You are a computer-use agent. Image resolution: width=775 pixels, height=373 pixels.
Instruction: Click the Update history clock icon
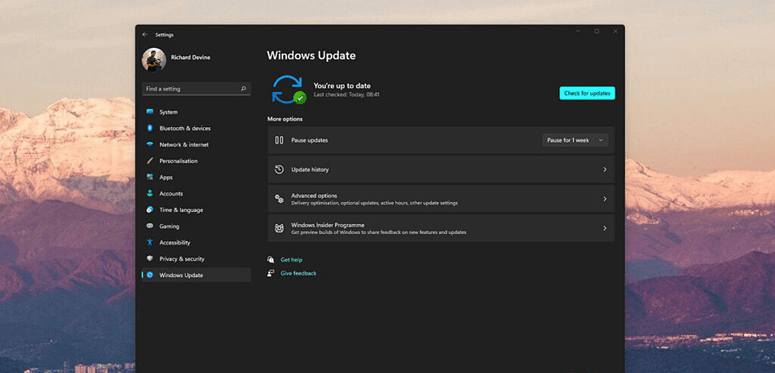pos(279,169)
